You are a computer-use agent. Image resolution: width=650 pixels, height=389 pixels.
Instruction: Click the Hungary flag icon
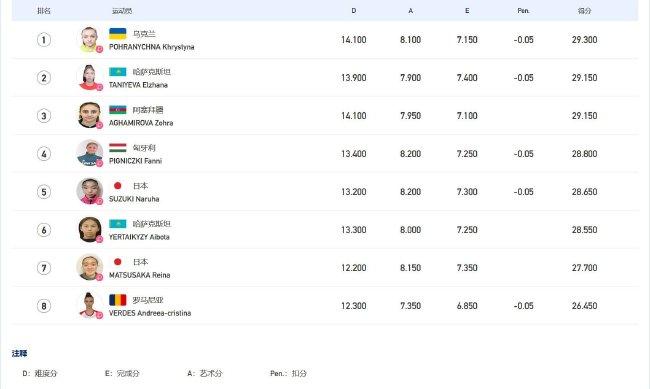coord(117,148)
